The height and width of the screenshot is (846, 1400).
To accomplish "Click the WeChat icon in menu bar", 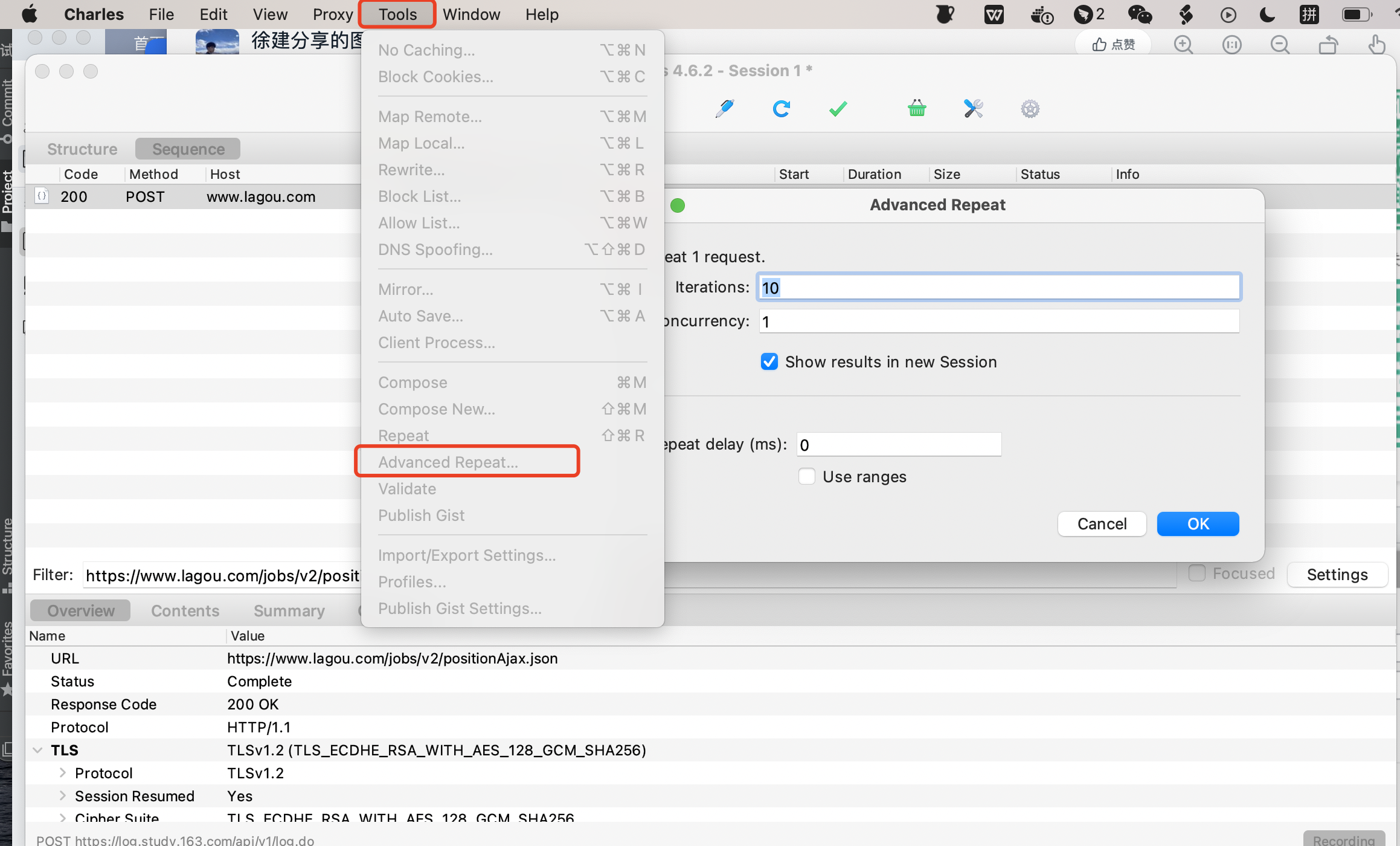I will (1140, 14).
